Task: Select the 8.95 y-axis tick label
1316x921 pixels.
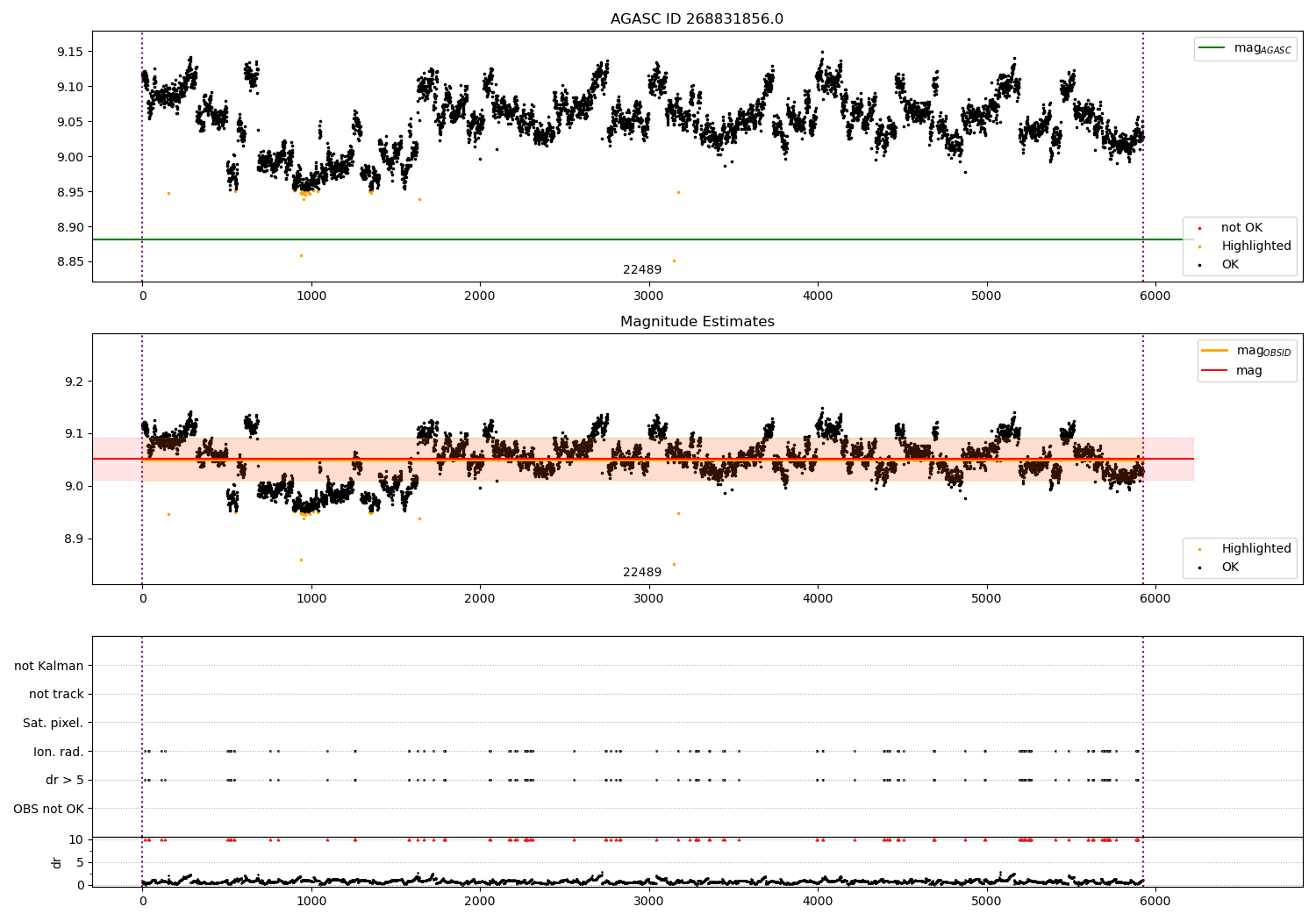Action: (x=69, y=192)
